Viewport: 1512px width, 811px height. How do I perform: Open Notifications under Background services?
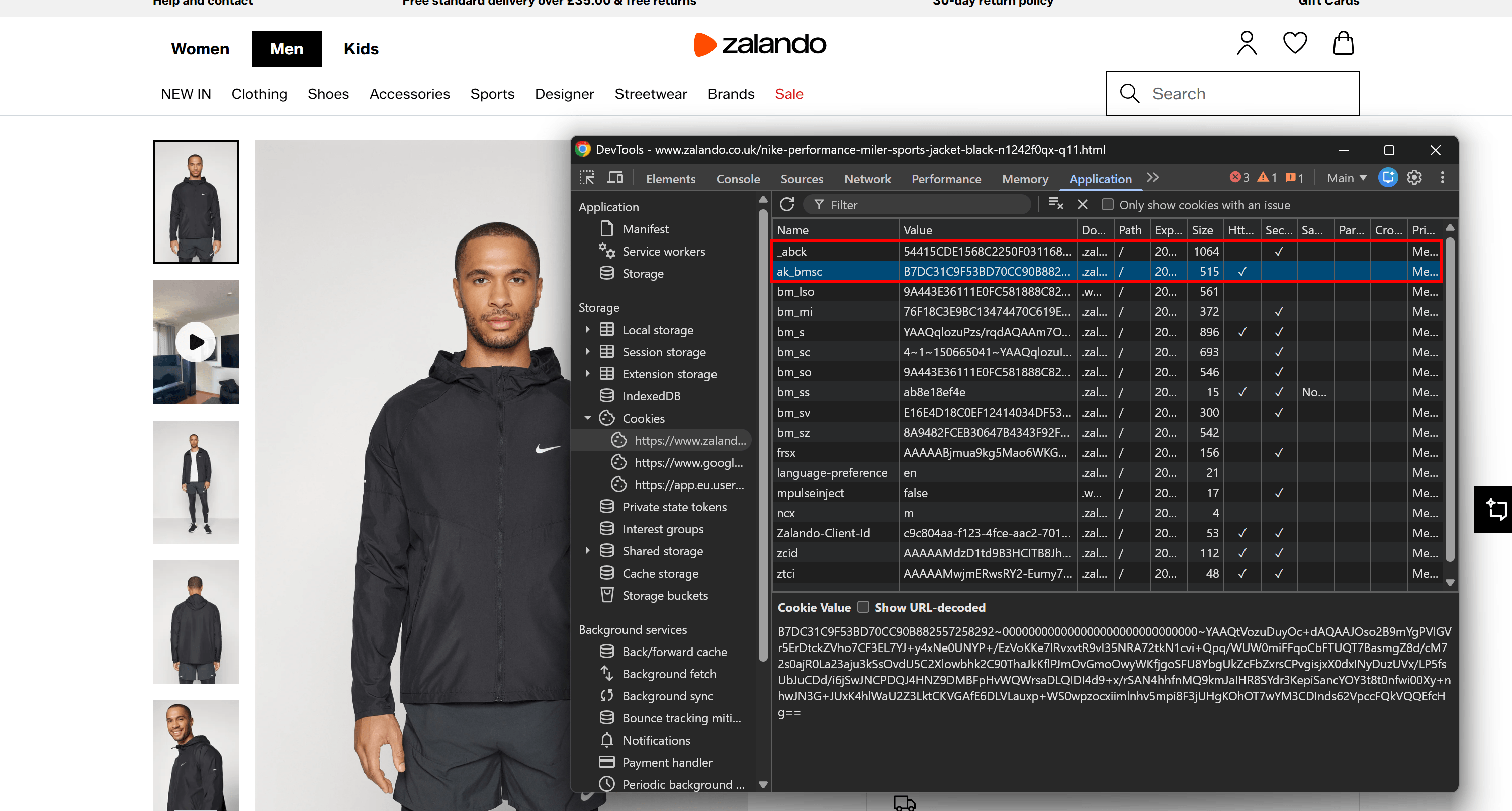[x=656, y=741]
